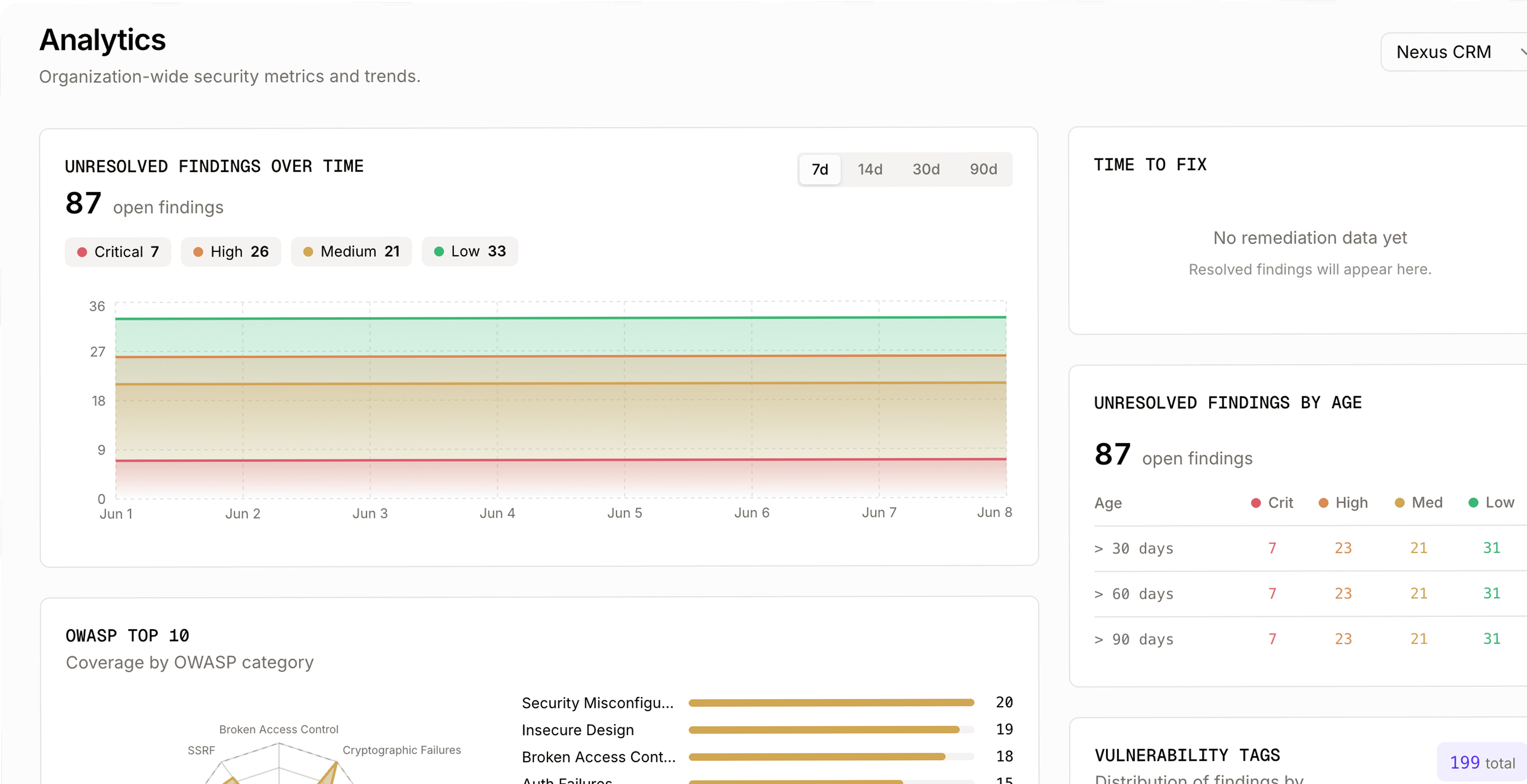The width and height of the screenshot is (1527, 784).
Task: Click the High column header in age table
Action: point(1342,503)
